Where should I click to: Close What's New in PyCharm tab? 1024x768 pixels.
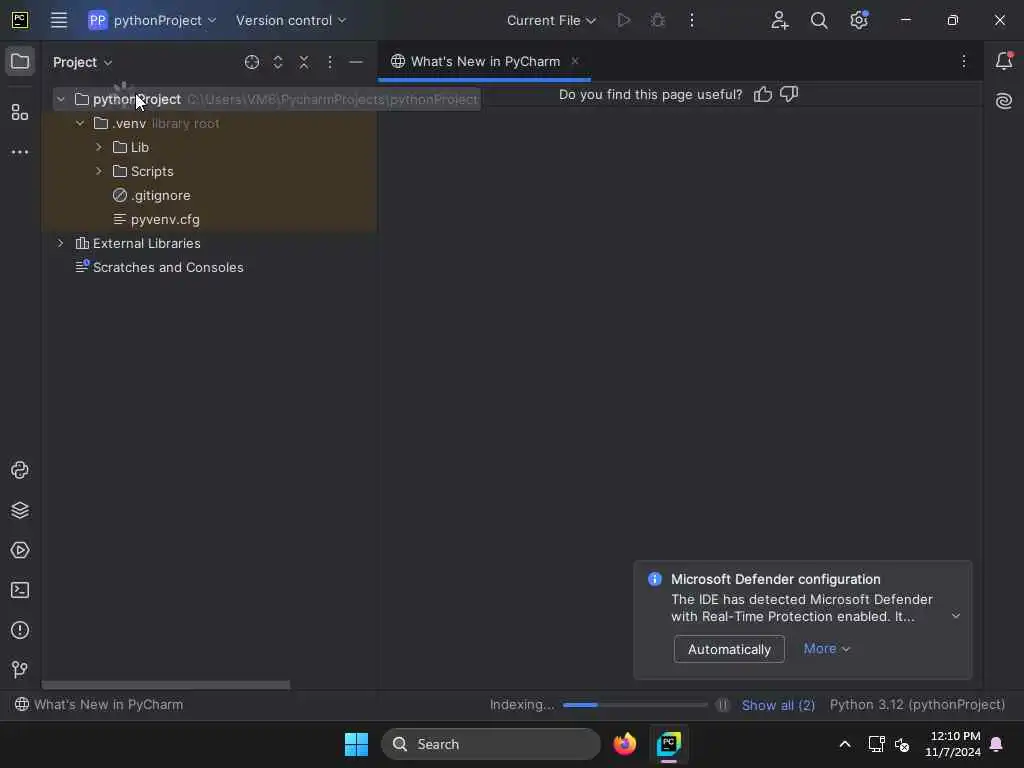[575, 61]
